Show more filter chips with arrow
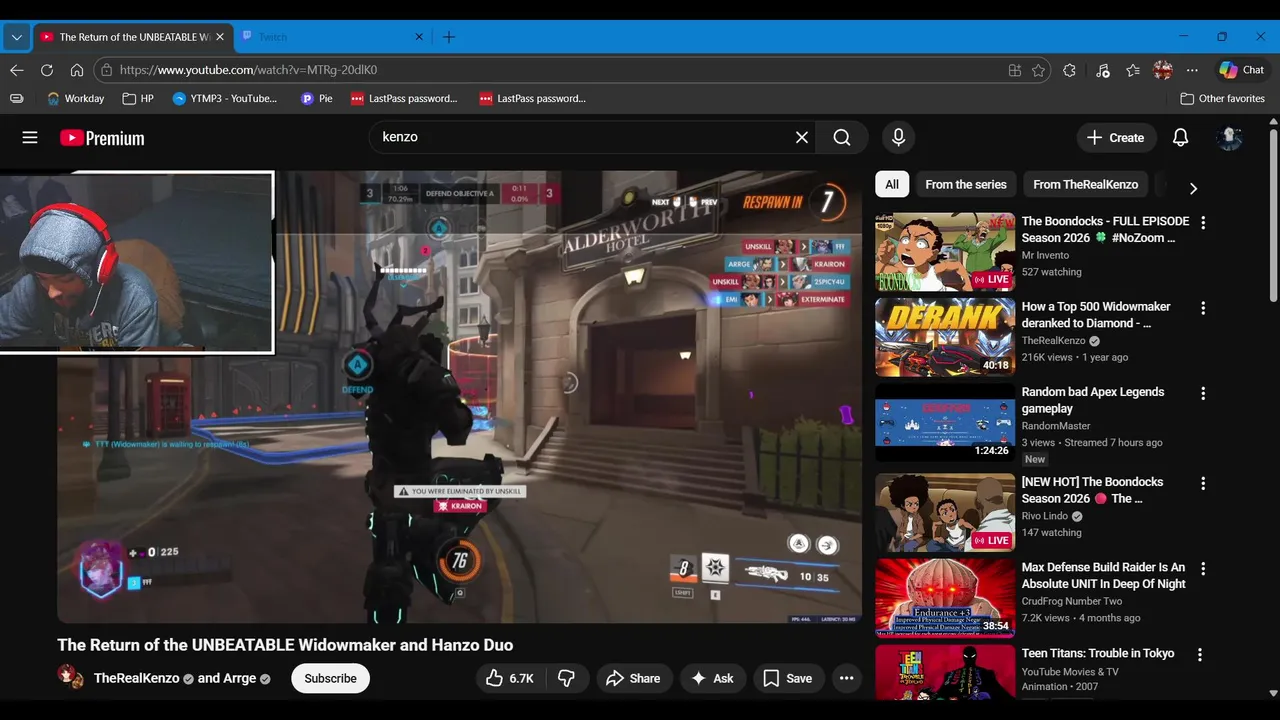 pyautogui.click(x=1193, y=188)
